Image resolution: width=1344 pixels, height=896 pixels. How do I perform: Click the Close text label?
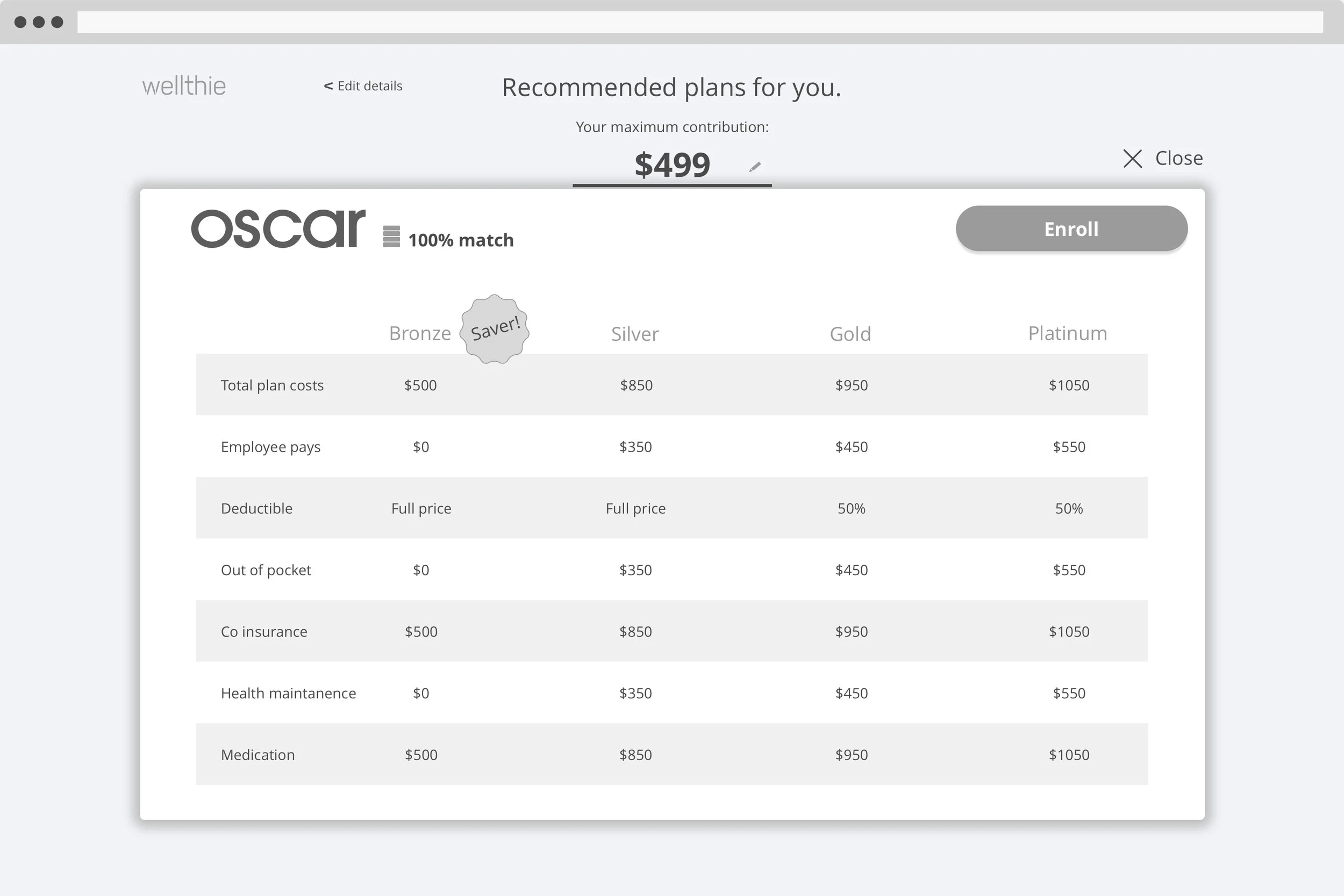[1179, 158]
